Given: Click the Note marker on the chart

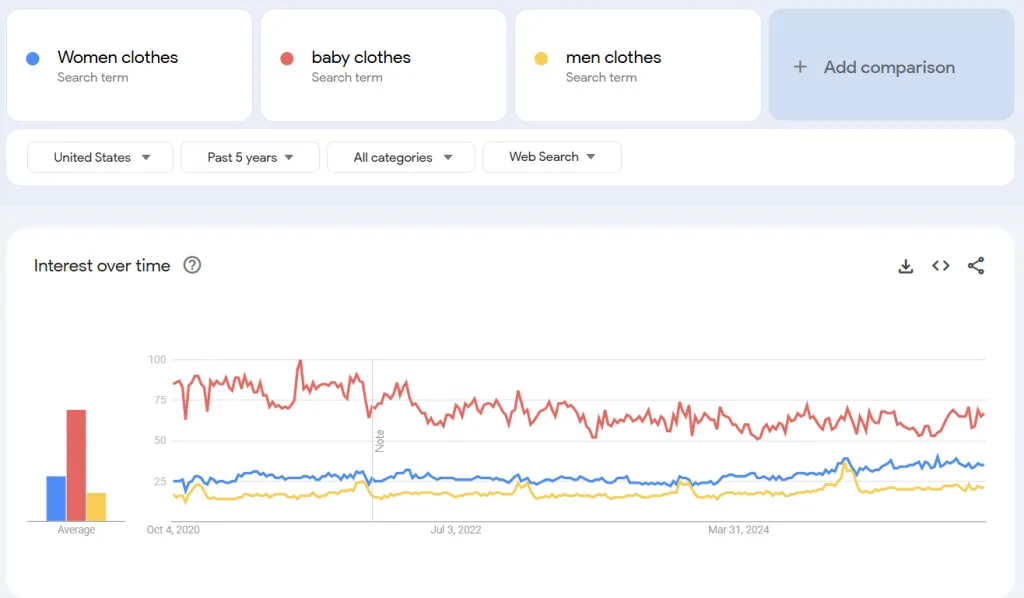Looking at the screenshot, I should (x=380, y=440).
